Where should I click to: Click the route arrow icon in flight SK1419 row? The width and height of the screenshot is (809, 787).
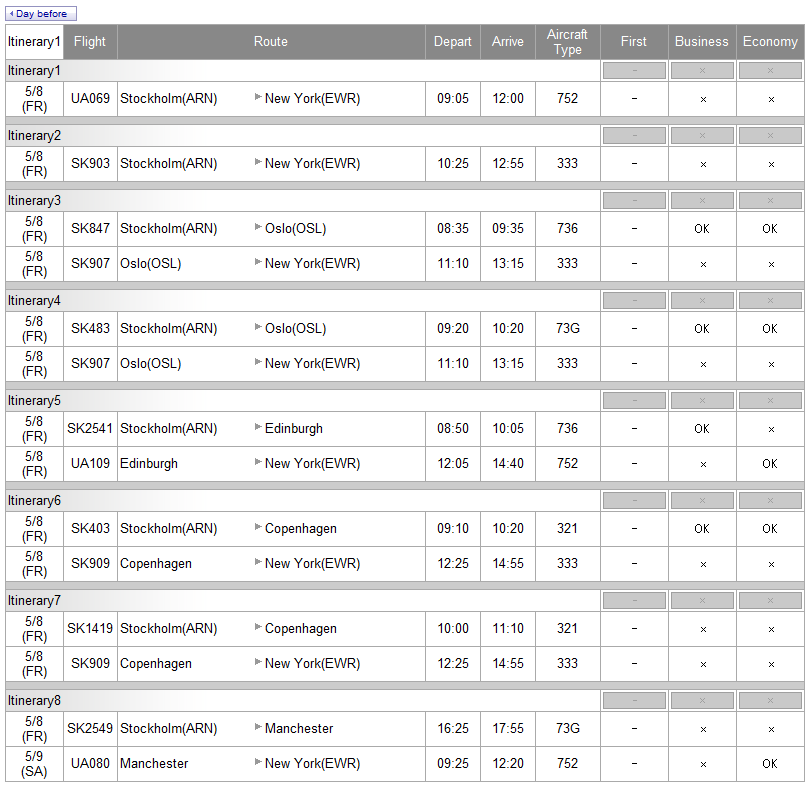(258, 627)
